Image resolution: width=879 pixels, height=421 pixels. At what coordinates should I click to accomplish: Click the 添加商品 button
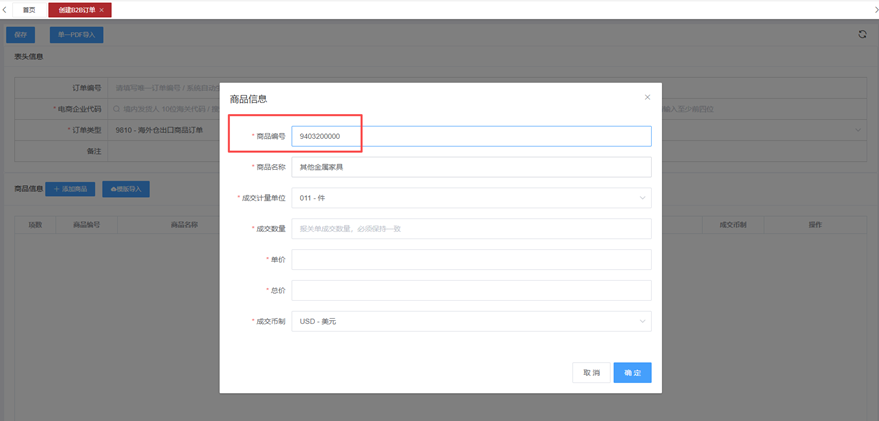point(70,189)
